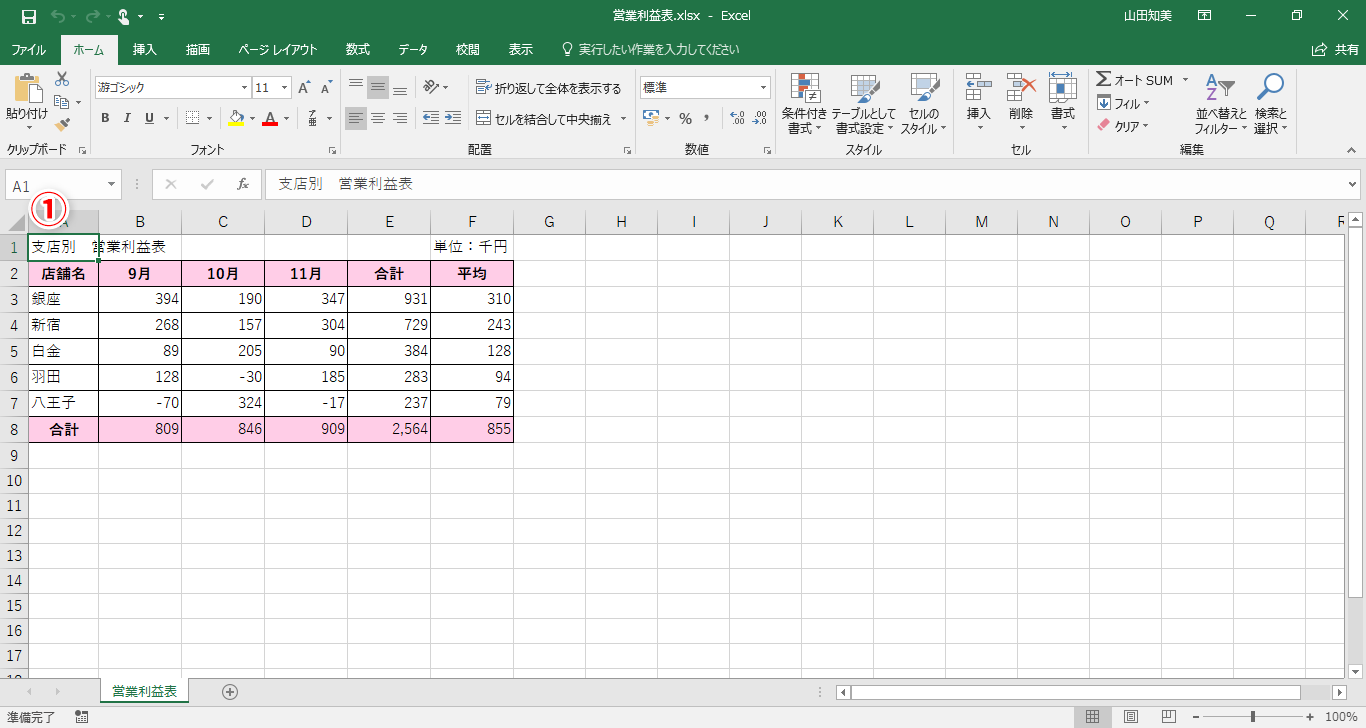Screen dimensions: 1366x728
Task: Switch to the 挿入 ribbon tab
Action: [x=145, y=50]
